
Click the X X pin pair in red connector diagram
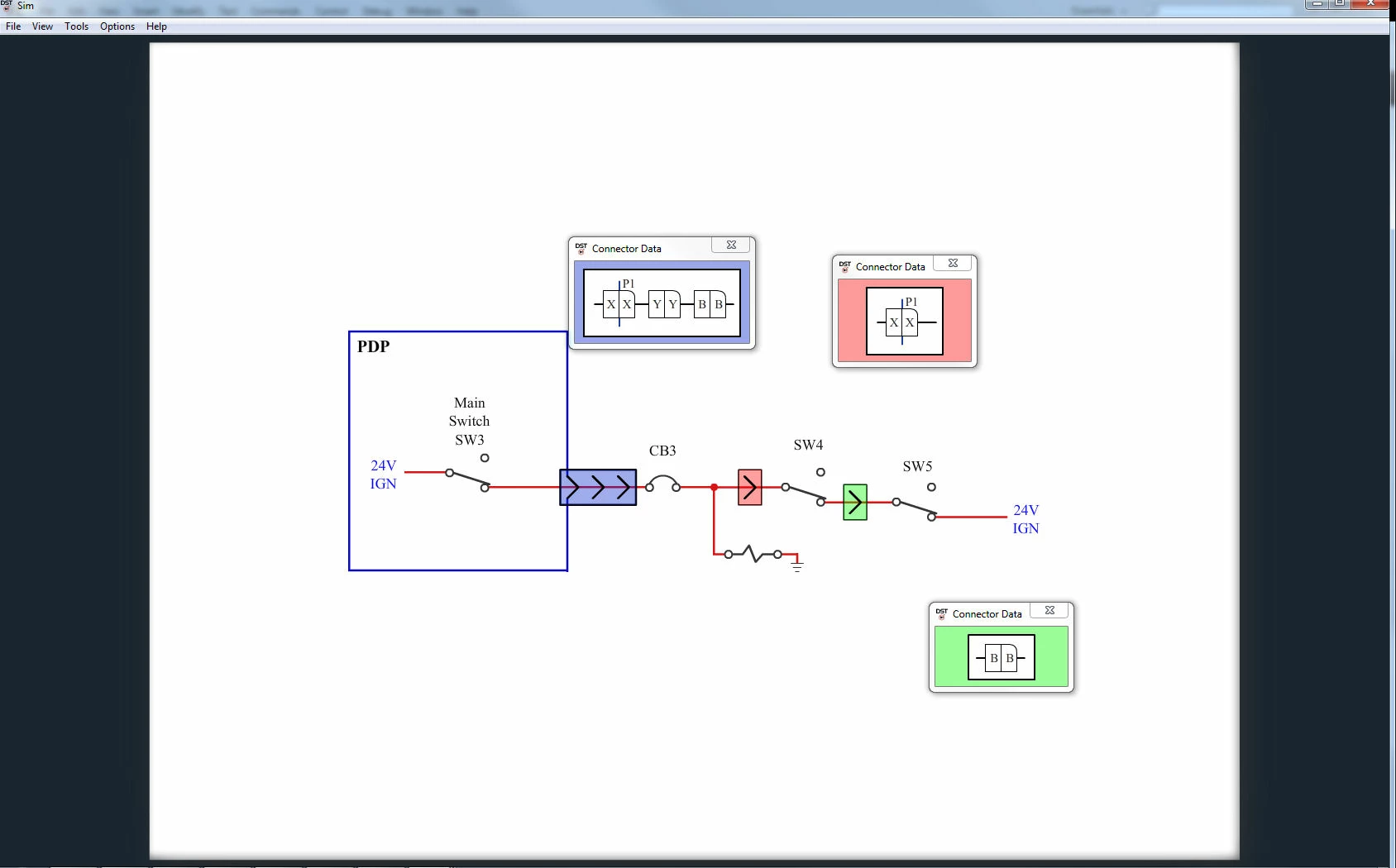point(902,322)
